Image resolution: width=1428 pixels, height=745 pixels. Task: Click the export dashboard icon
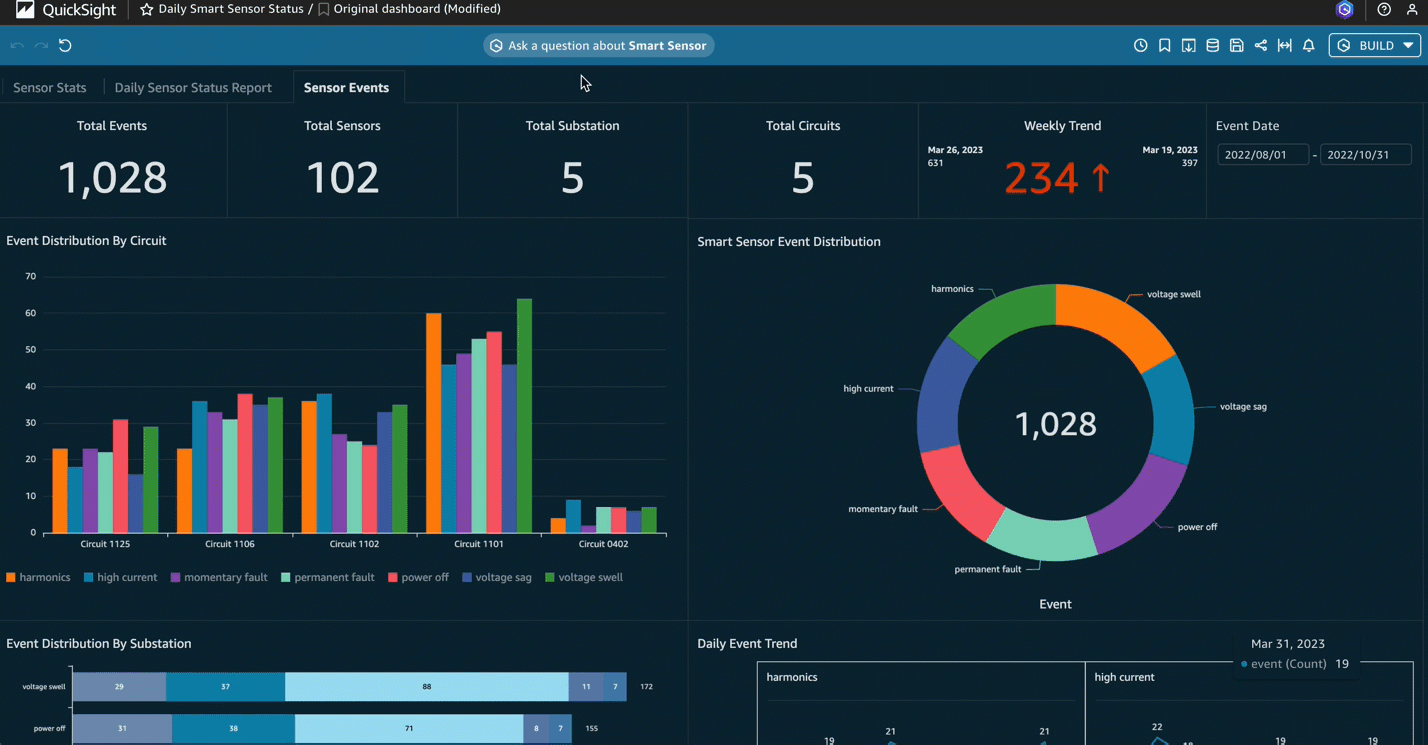click(x=1188, y=45)
